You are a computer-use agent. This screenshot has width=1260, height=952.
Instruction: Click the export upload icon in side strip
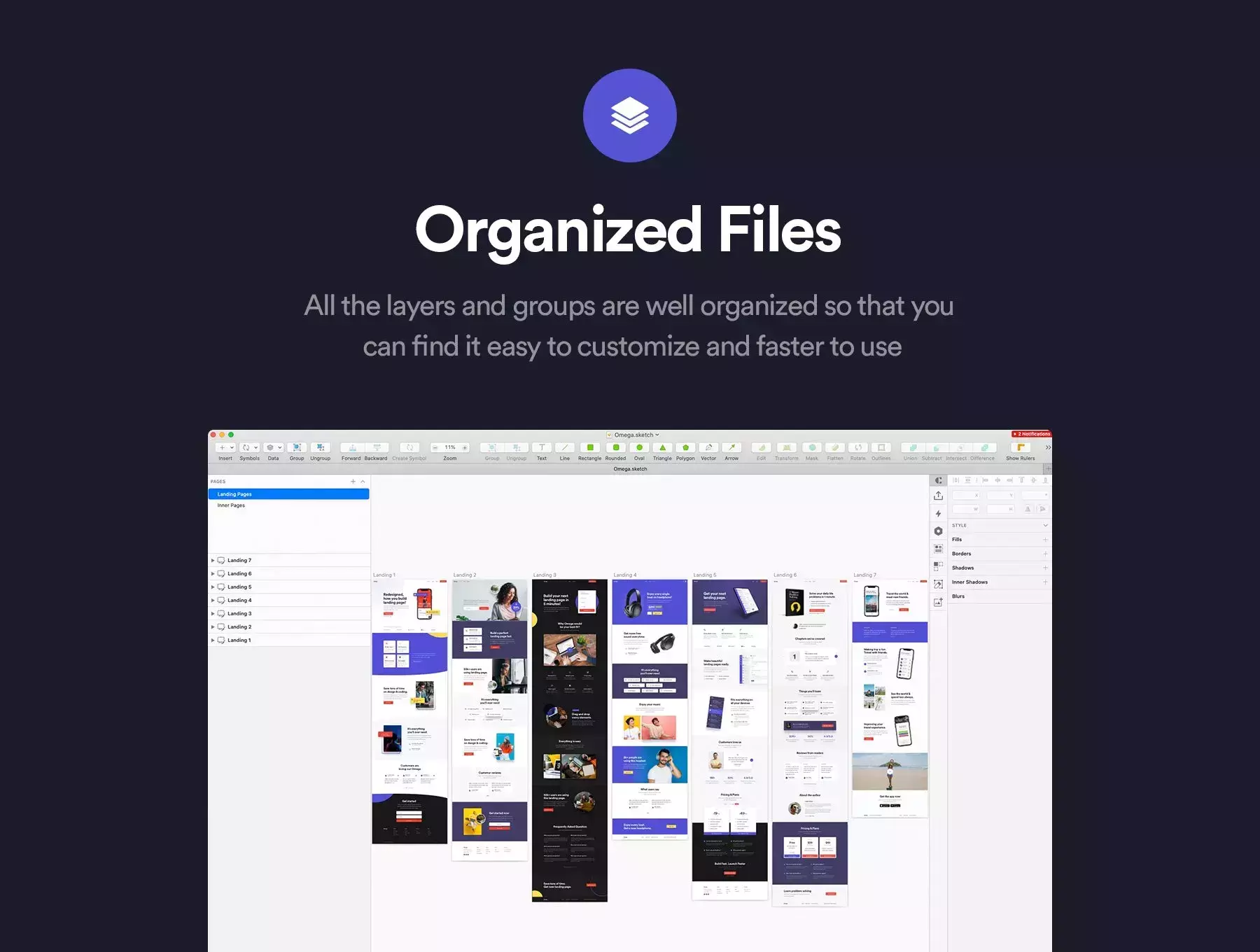click(939, 495)
